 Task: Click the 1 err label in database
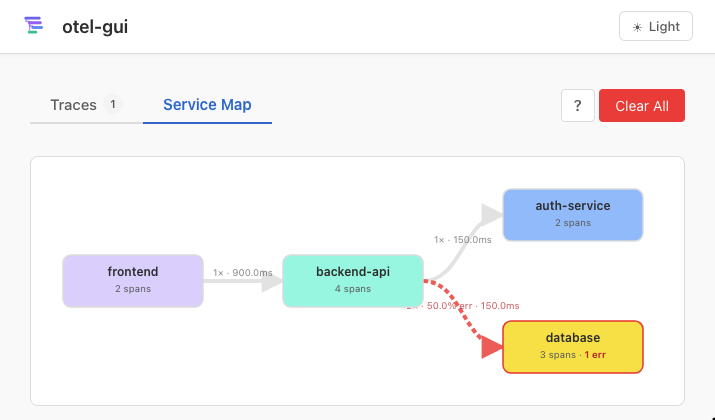click(595, 355)
